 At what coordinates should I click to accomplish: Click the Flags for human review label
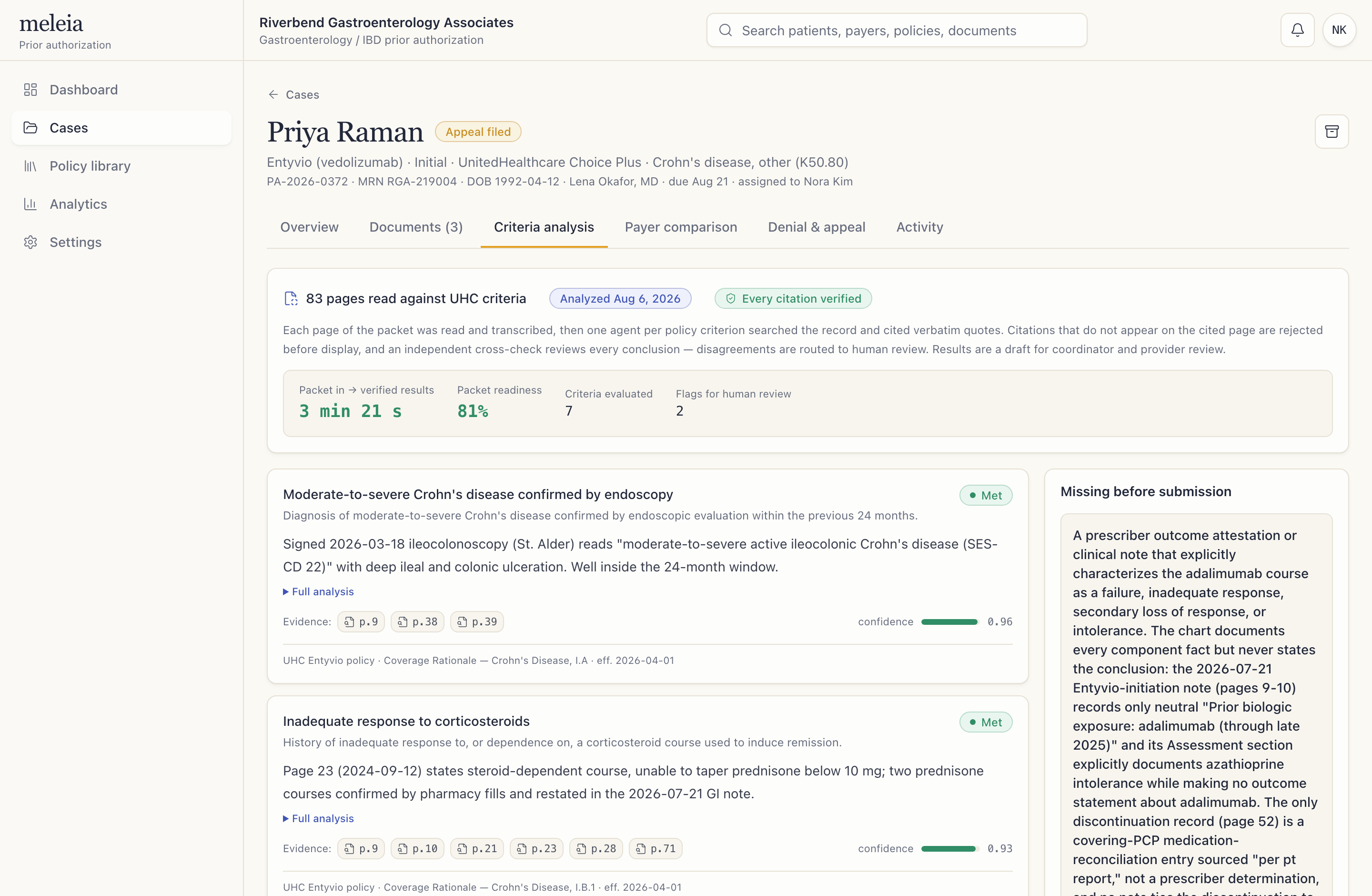tap(733, 394)
